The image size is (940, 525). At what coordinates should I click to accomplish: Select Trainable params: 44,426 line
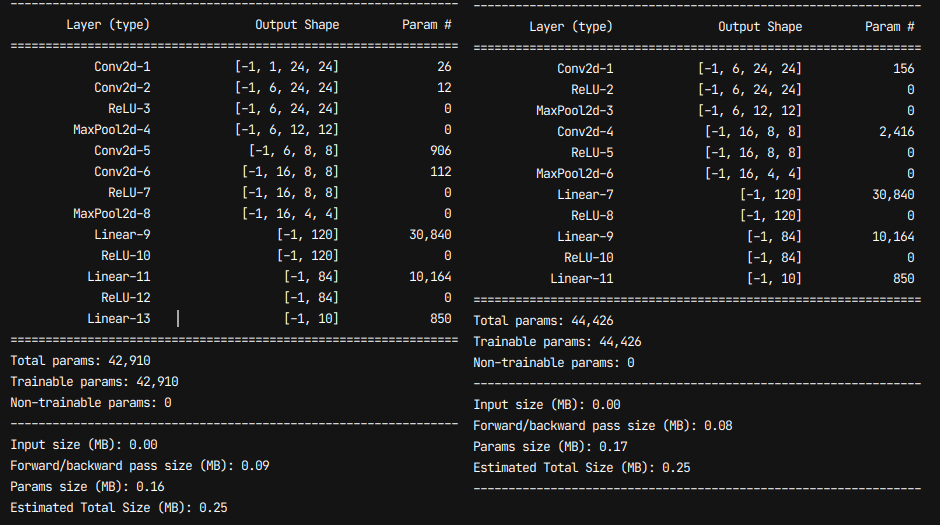pos(557,342)
